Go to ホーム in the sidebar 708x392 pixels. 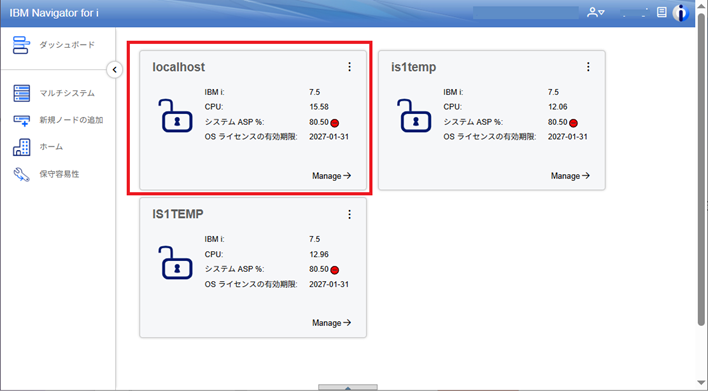coord(51,147)
